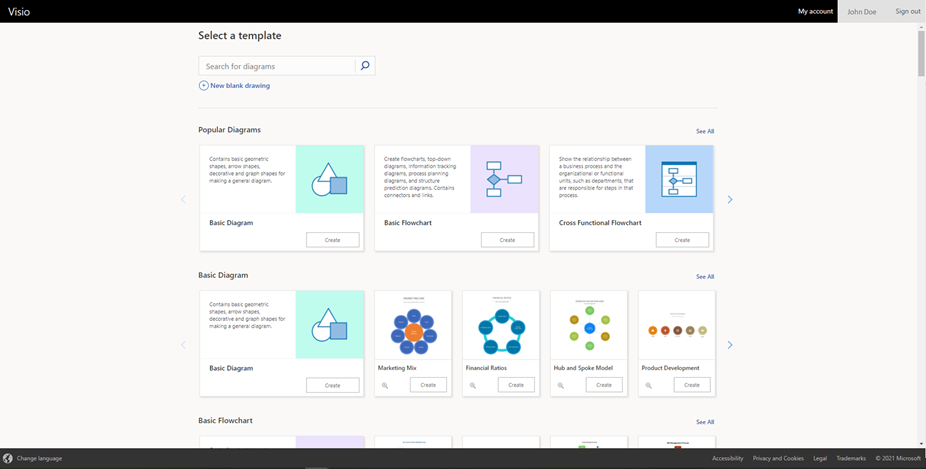Image resolution: width=926 pixels, height=469 pixels.
Task: Click the Popular Diagrams section heading
Action: [229, 130]
